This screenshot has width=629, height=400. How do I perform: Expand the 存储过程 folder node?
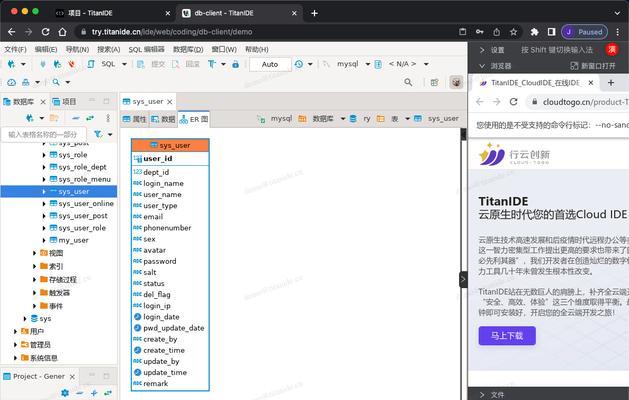pyautogui.click(x=34, y=280)
